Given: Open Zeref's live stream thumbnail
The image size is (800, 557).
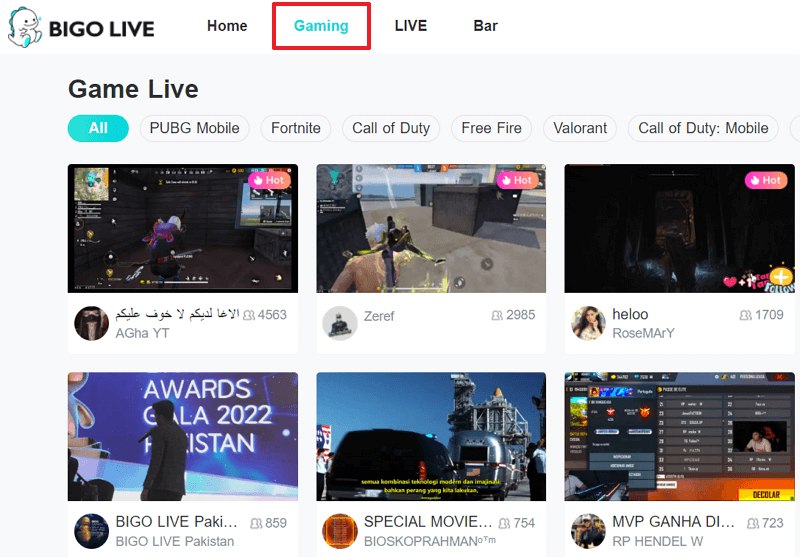Looking at the screenshot, I should (x=431, y=229).
